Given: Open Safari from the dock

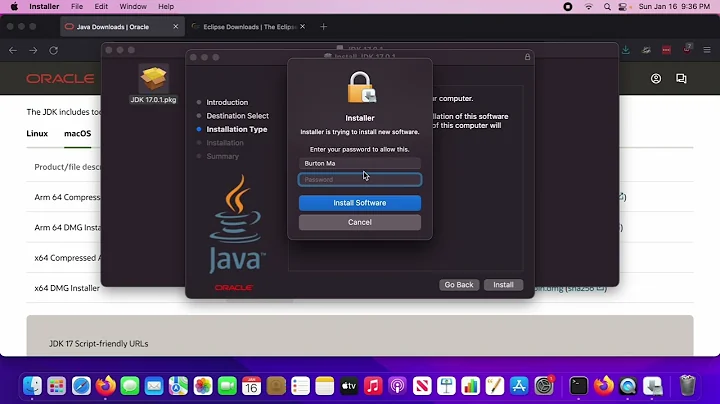Looking at the screenshot, I should tap(81, 386).
